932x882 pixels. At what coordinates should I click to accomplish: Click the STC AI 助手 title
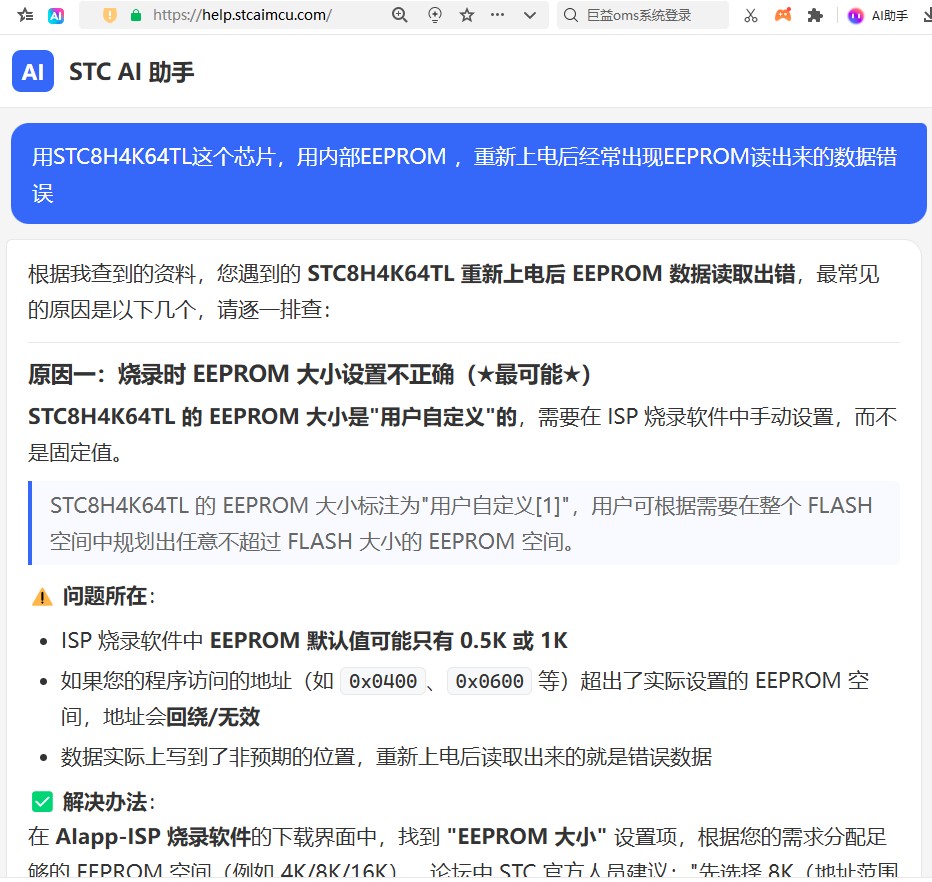[131, 72]
